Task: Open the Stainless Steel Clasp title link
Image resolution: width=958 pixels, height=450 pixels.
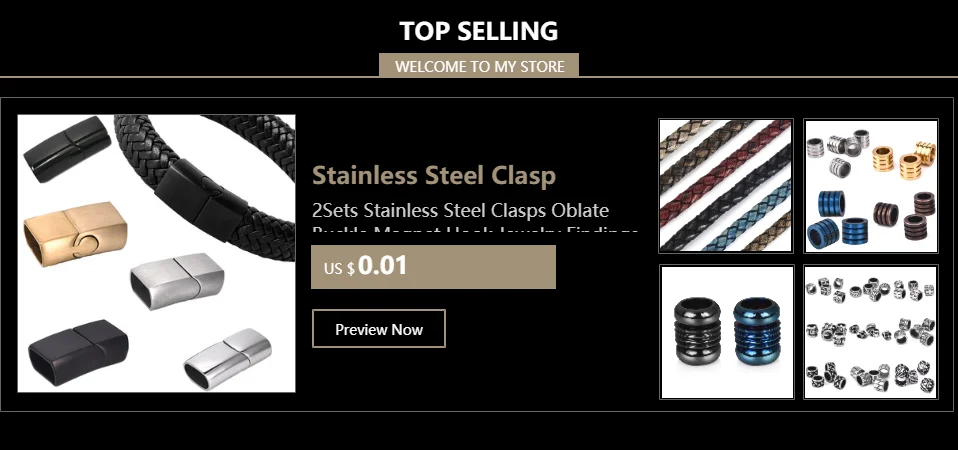Action: coord(434,175)
